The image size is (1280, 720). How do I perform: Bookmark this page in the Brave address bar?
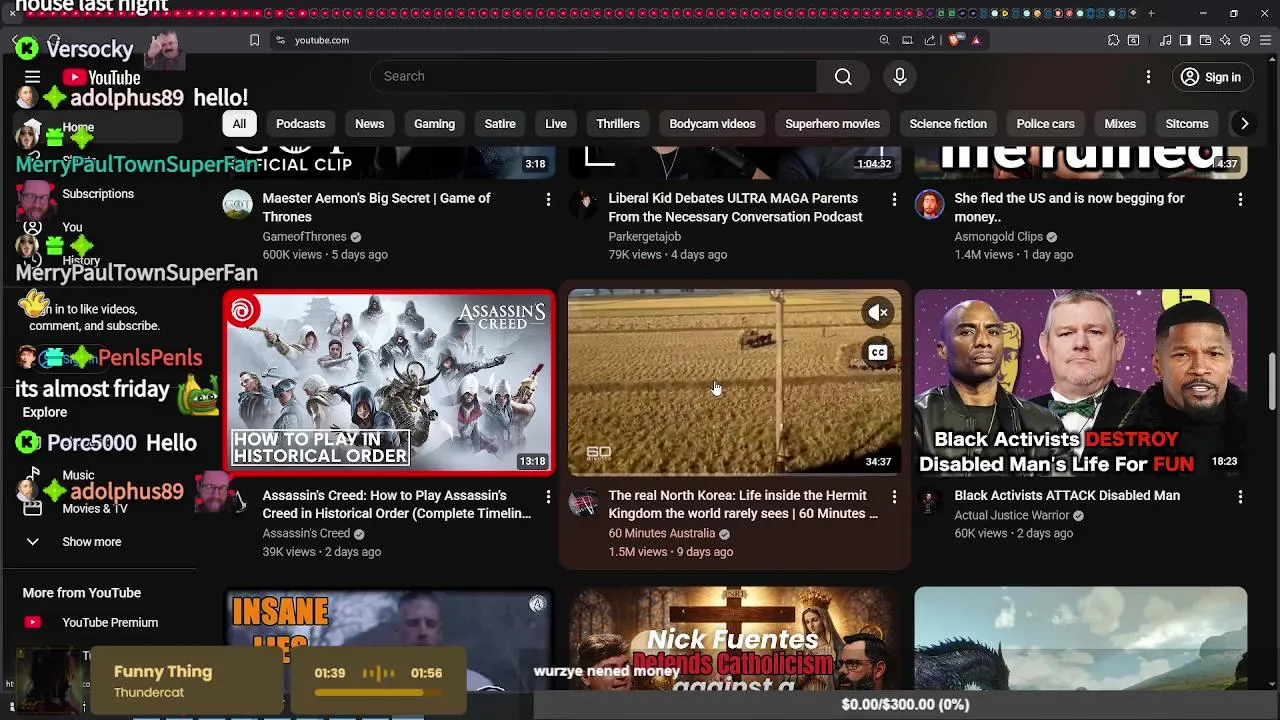coord(254,40)
